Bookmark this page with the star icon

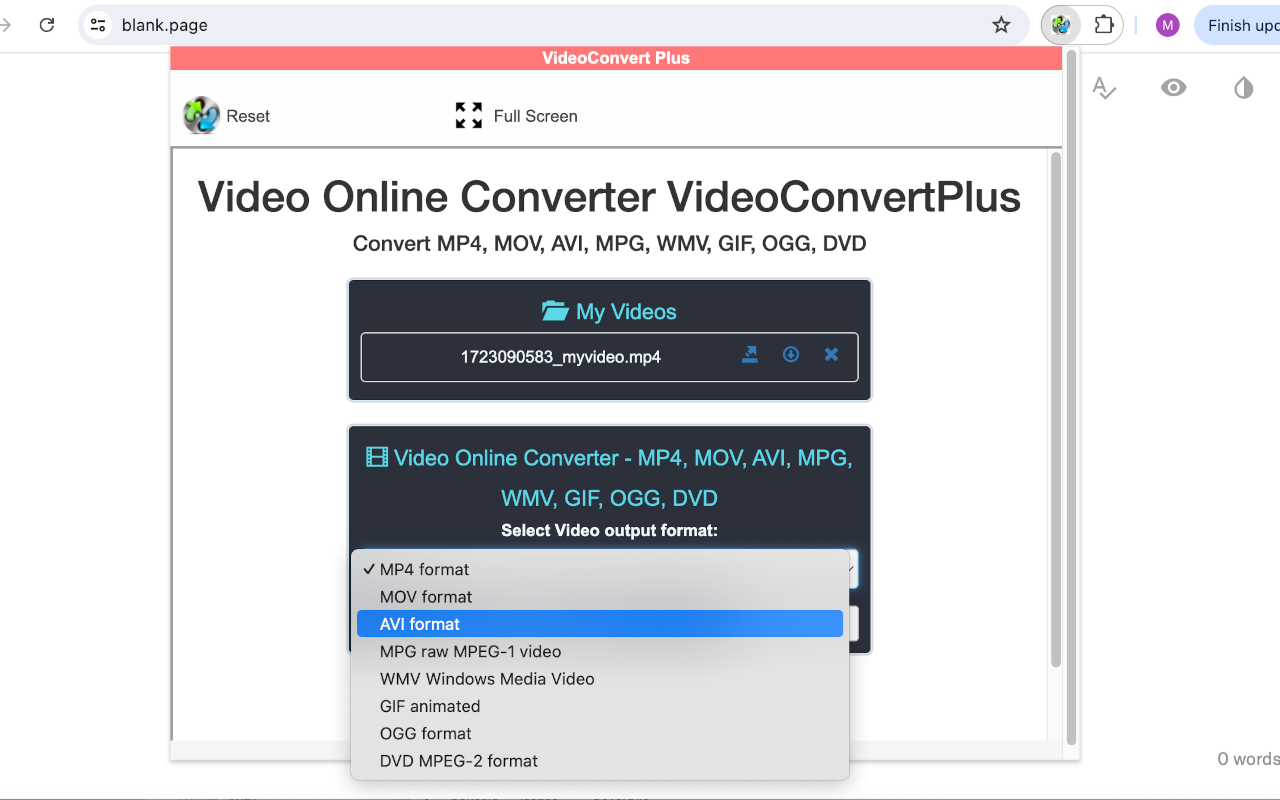tap(1001, 25)
